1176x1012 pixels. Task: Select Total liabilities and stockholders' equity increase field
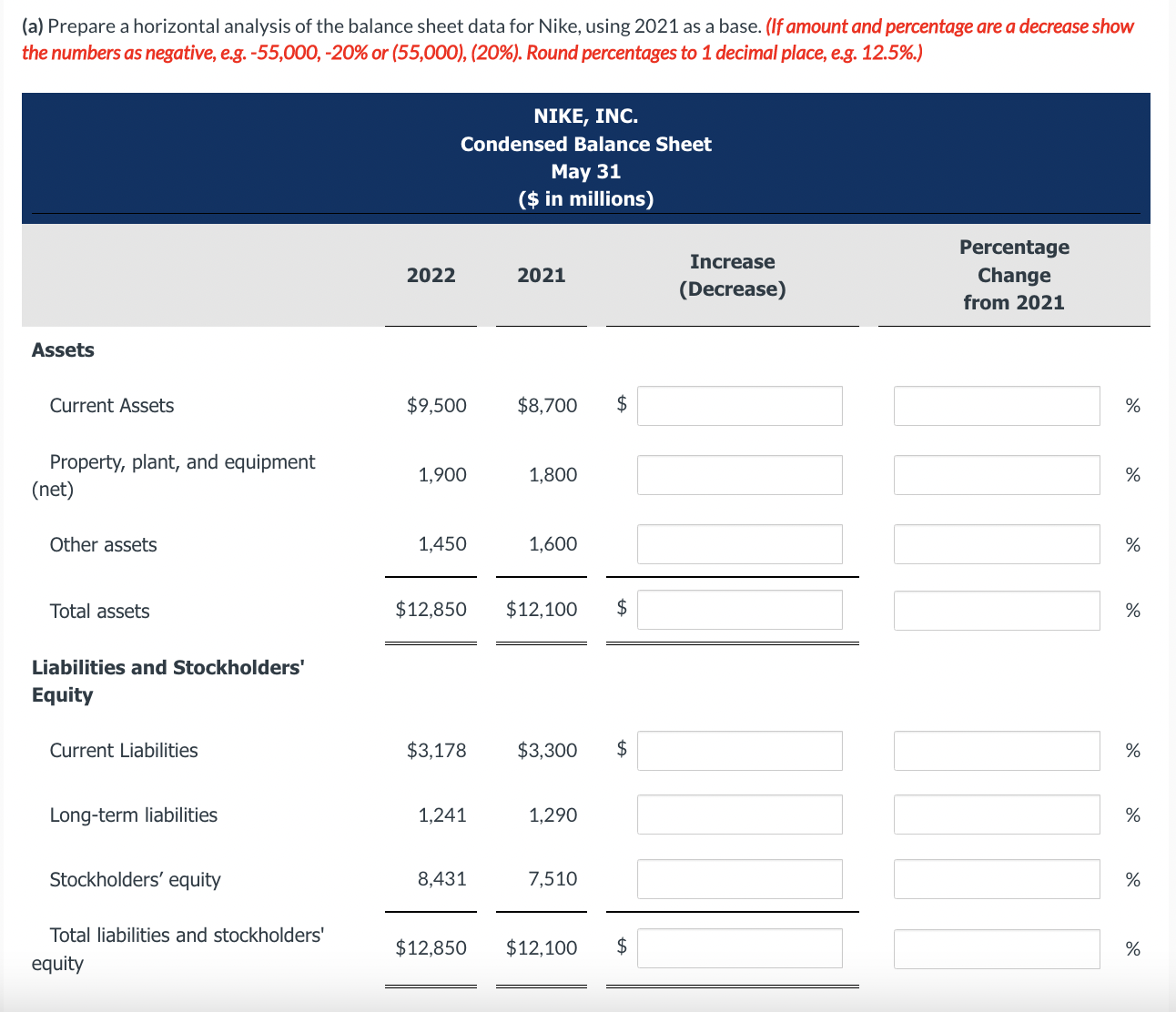pos(740,948)
